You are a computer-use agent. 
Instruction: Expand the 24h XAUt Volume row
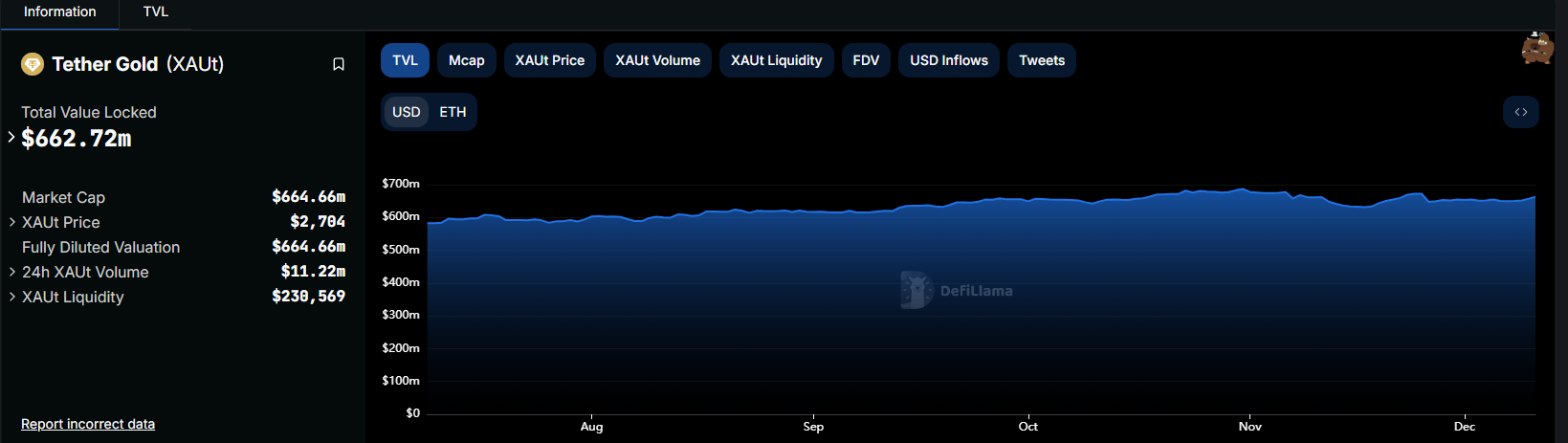coord(11,272)
